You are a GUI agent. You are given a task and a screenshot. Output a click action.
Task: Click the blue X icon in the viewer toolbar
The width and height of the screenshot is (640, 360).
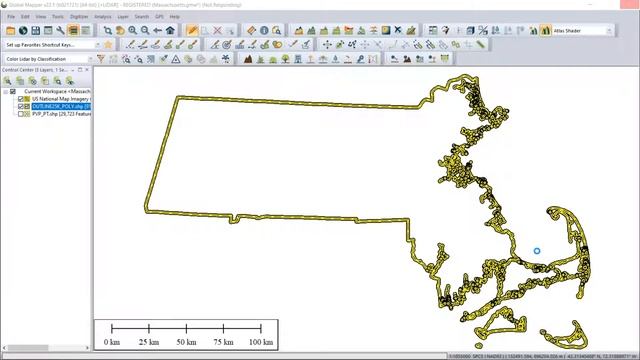[x=398, y=31]
